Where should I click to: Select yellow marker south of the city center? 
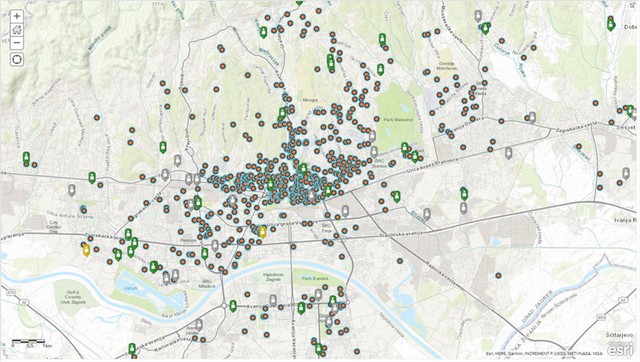263,232
